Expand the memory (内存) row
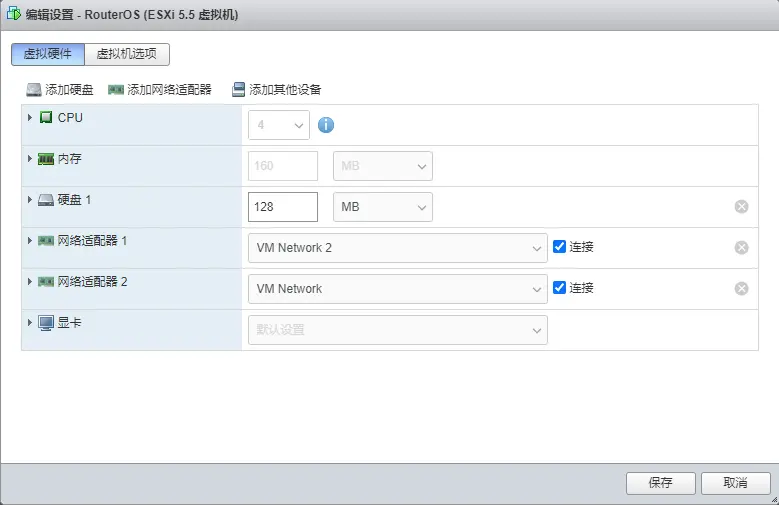 (29, 159)
